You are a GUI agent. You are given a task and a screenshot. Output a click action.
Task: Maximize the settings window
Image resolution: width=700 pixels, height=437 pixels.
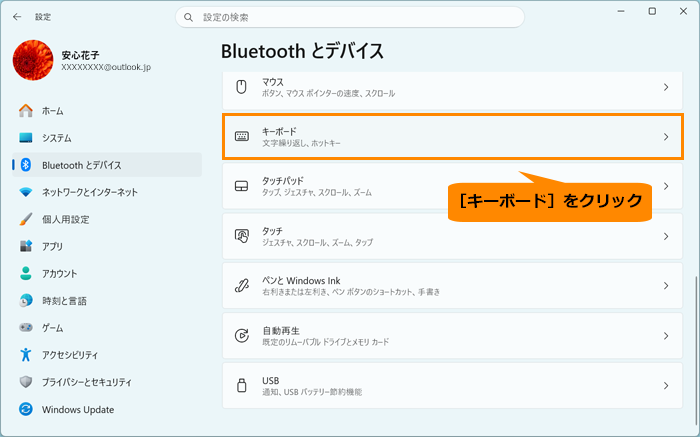point(652,12)
